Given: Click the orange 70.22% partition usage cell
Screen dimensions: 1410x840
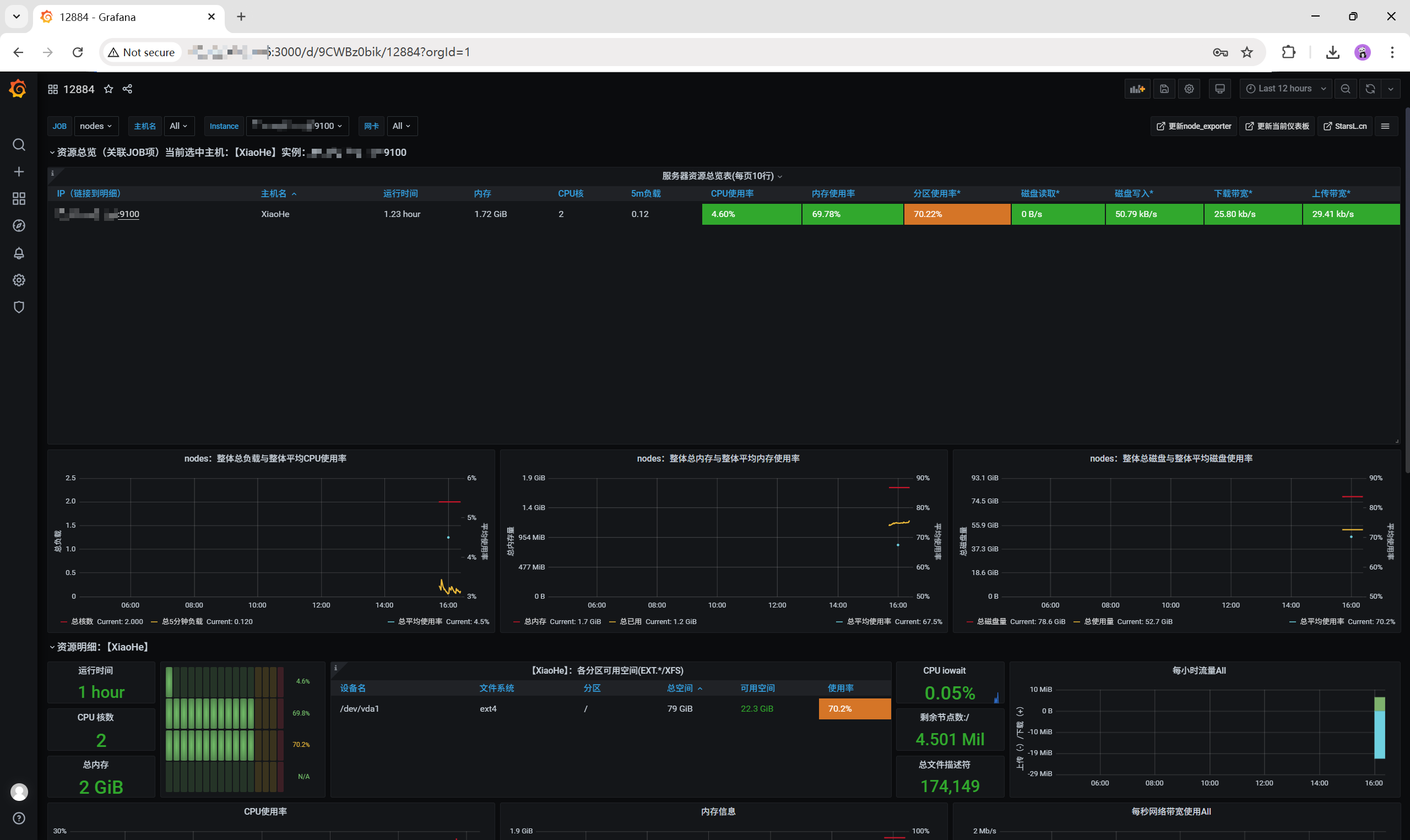Looking at the screenshot, I should [956, 214].
